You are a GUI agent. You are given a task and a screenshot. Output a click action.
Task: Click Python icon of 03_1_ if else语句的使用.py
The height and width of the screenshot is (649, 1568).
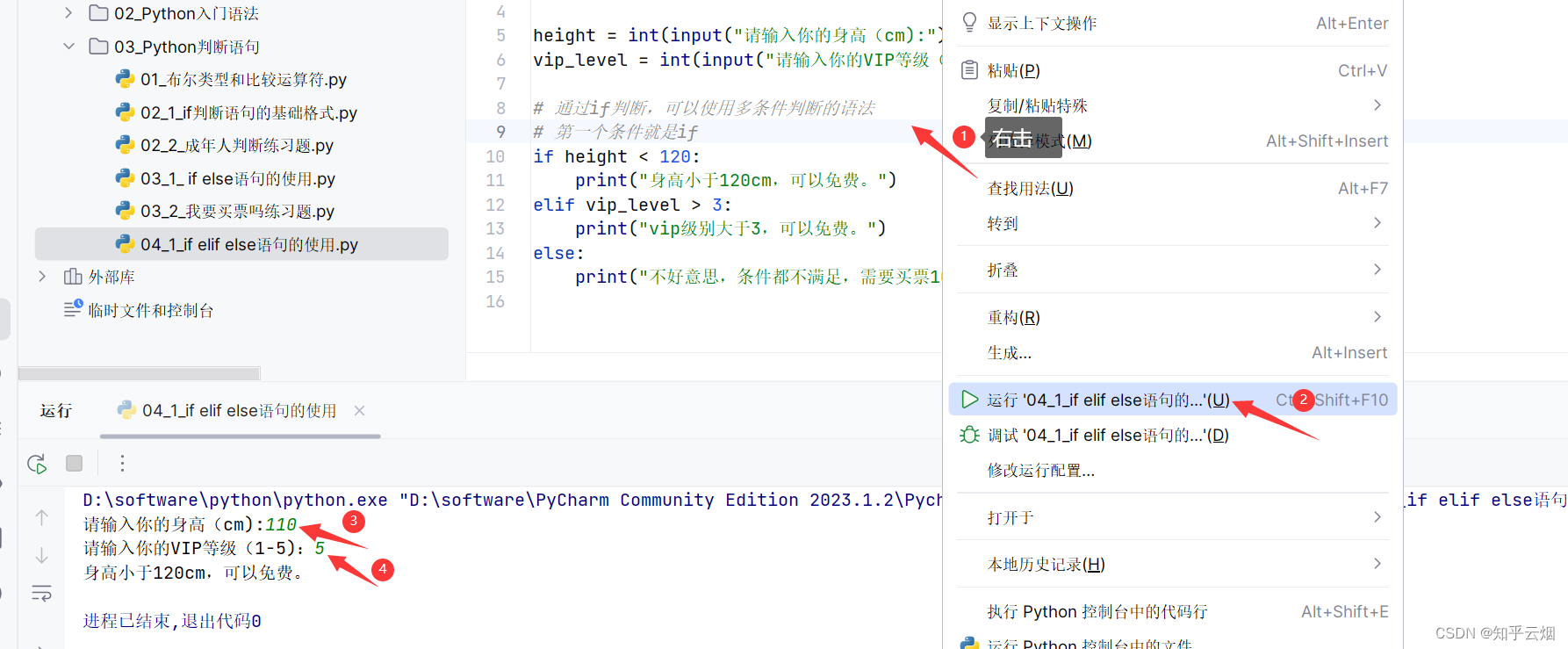point(125,178)
